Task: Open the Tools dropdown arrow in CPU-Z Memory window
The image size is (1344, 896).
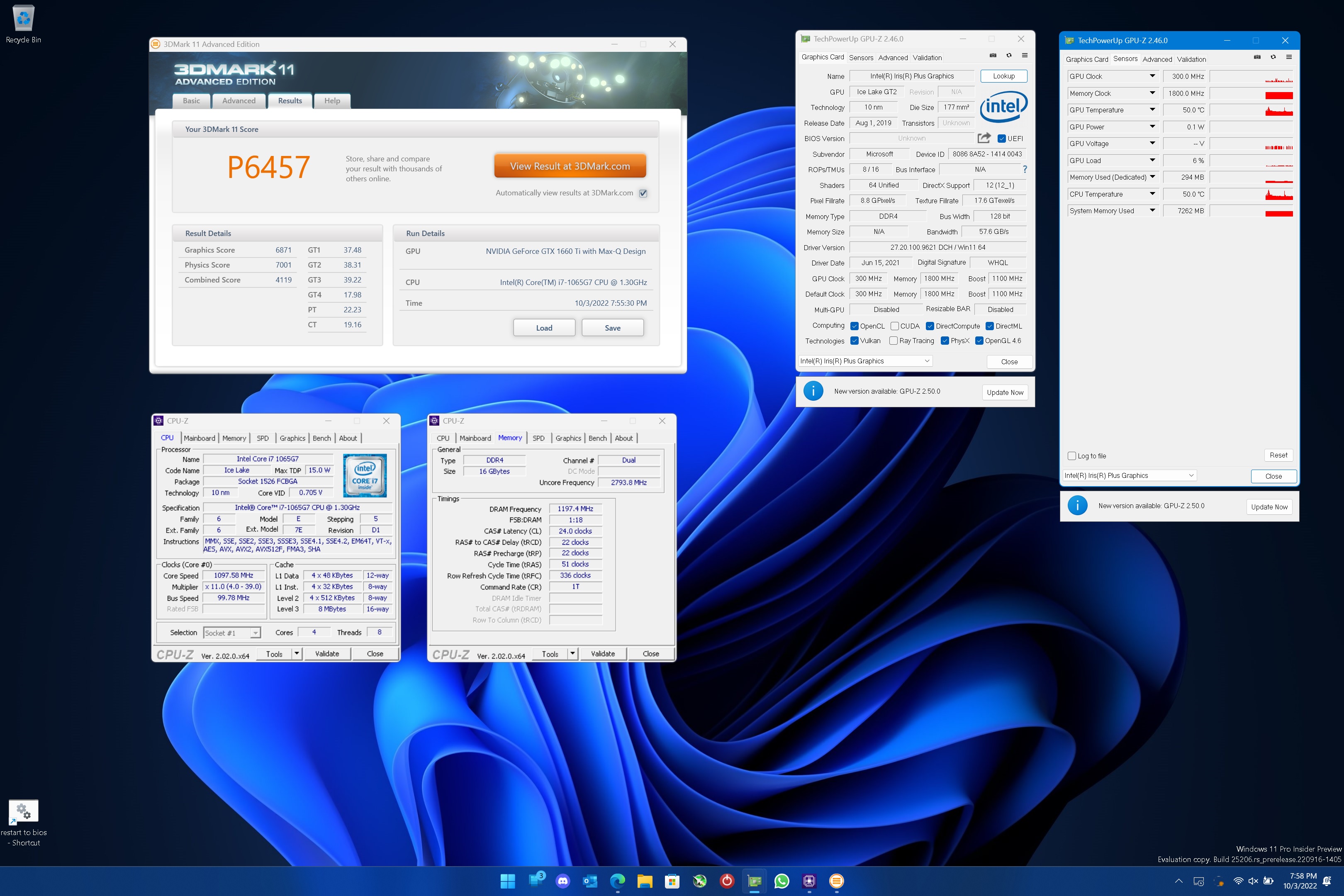Action: pos(572,653)
